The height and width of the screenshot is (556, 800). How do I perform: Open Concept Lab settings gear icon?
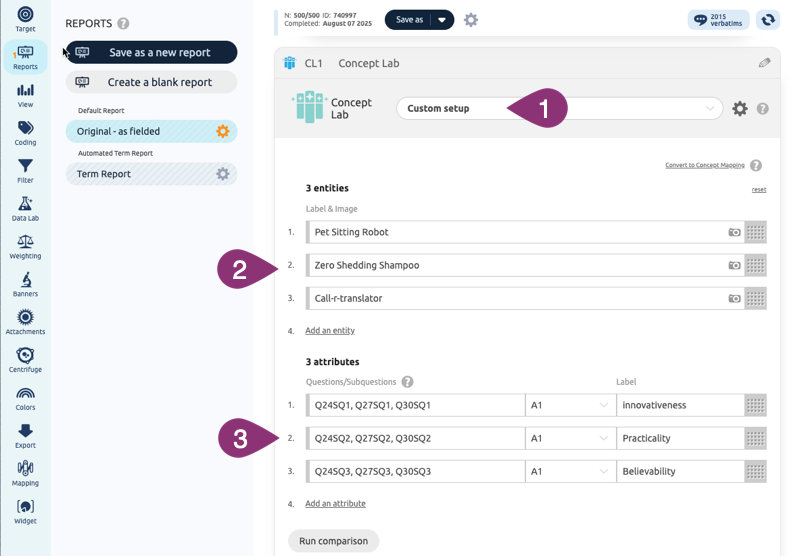[x=739, y=108]
